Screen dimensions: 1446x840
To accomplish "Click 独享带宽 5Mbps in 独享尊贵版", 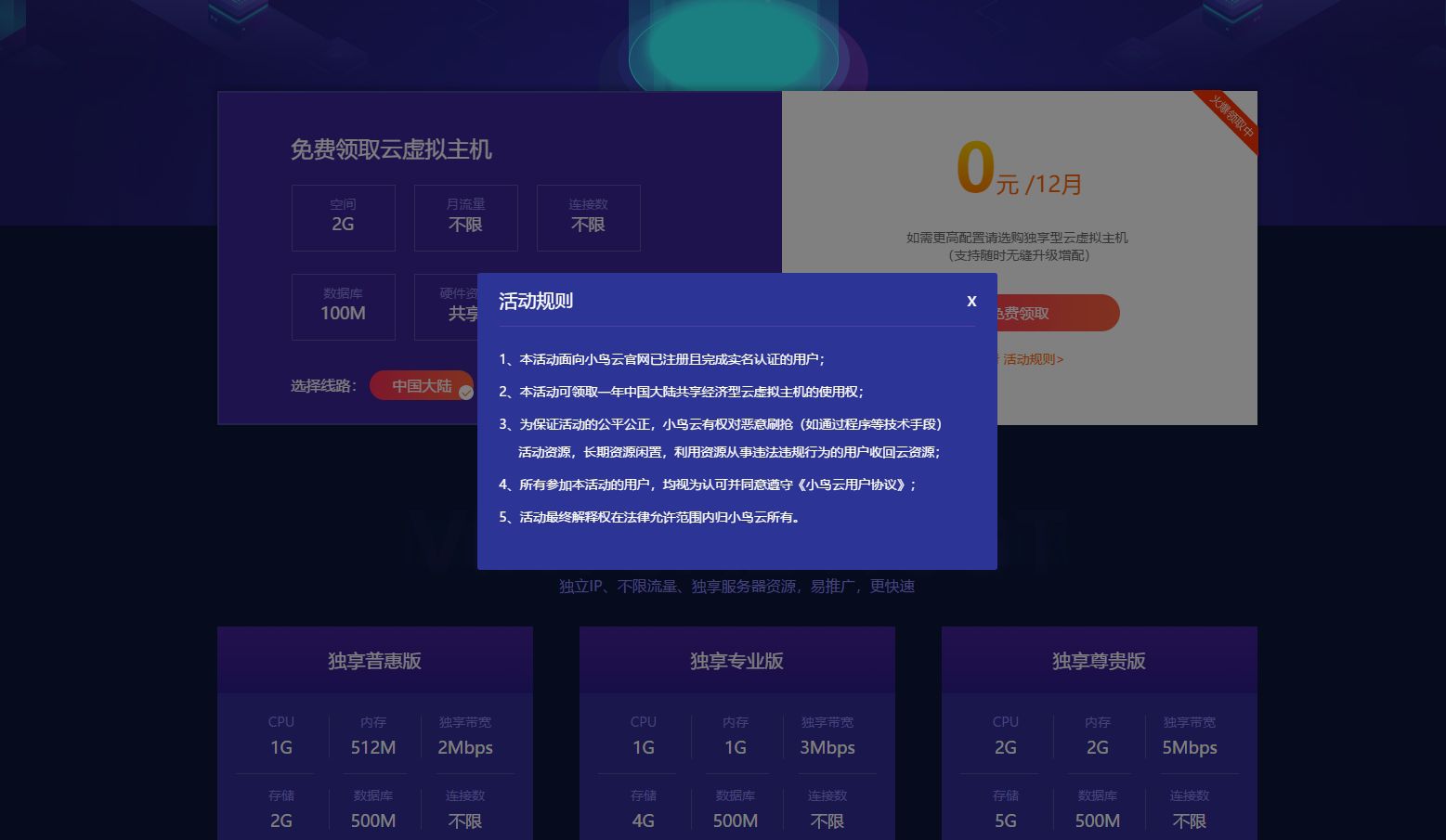I will click(1191, 736).
